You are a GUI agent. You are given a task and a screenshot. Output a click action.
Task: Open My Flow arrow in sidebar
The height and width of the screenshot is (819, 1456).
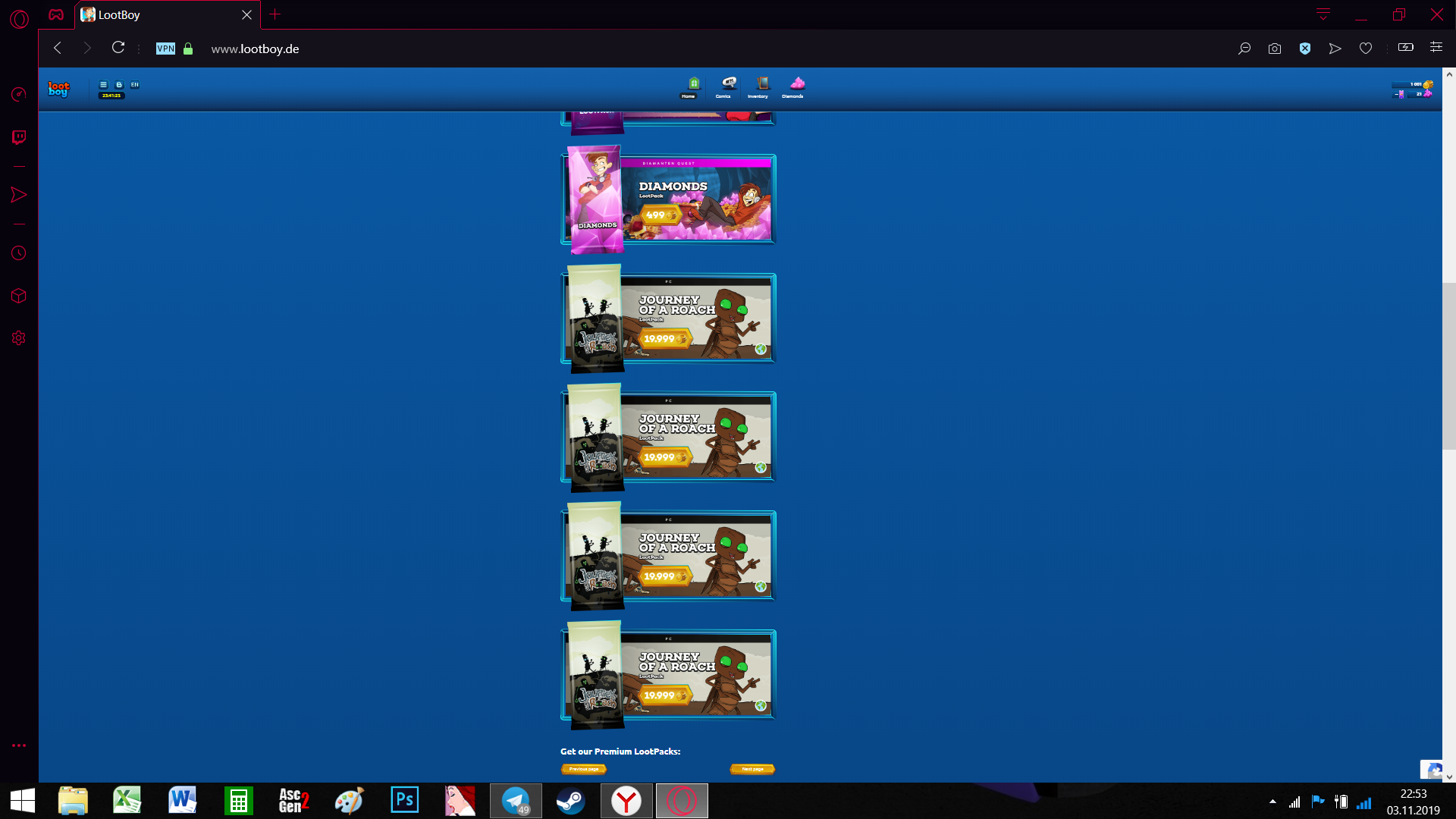19,195
